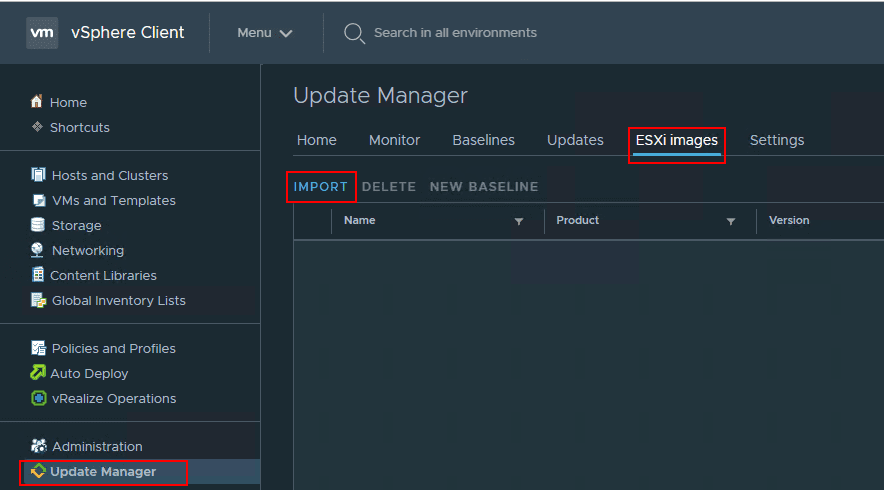Click the Auto Deploy arrow icon

click(37, 373)
